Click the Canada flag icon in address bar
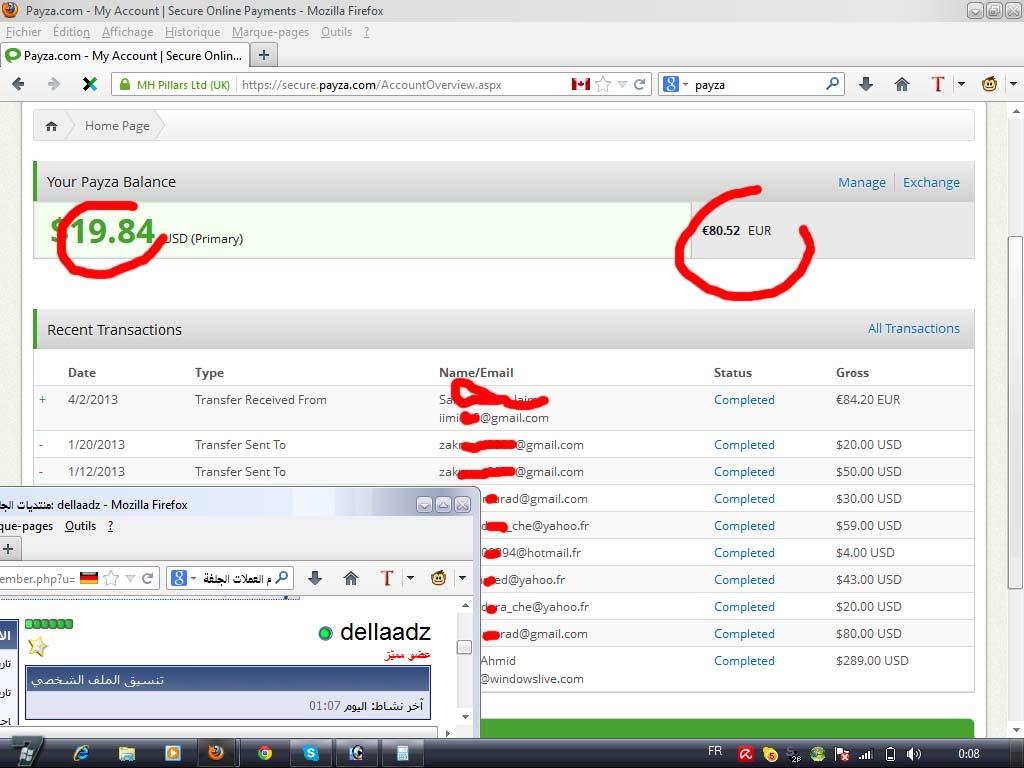 tap(581, 84)
